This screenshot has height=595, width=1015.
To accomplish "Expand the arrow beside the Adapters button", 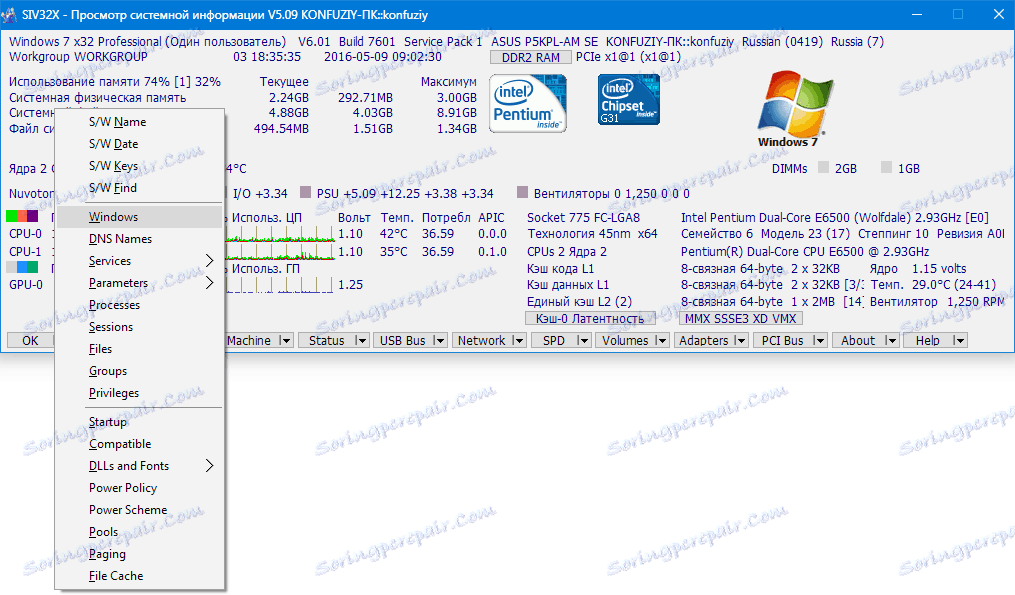I will [741, 341].
